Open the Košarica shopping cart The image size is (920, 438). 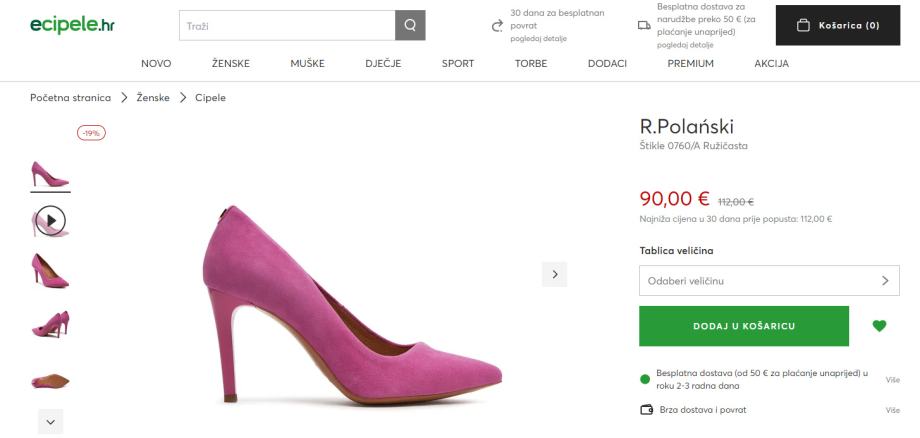[x=838, y=26]
